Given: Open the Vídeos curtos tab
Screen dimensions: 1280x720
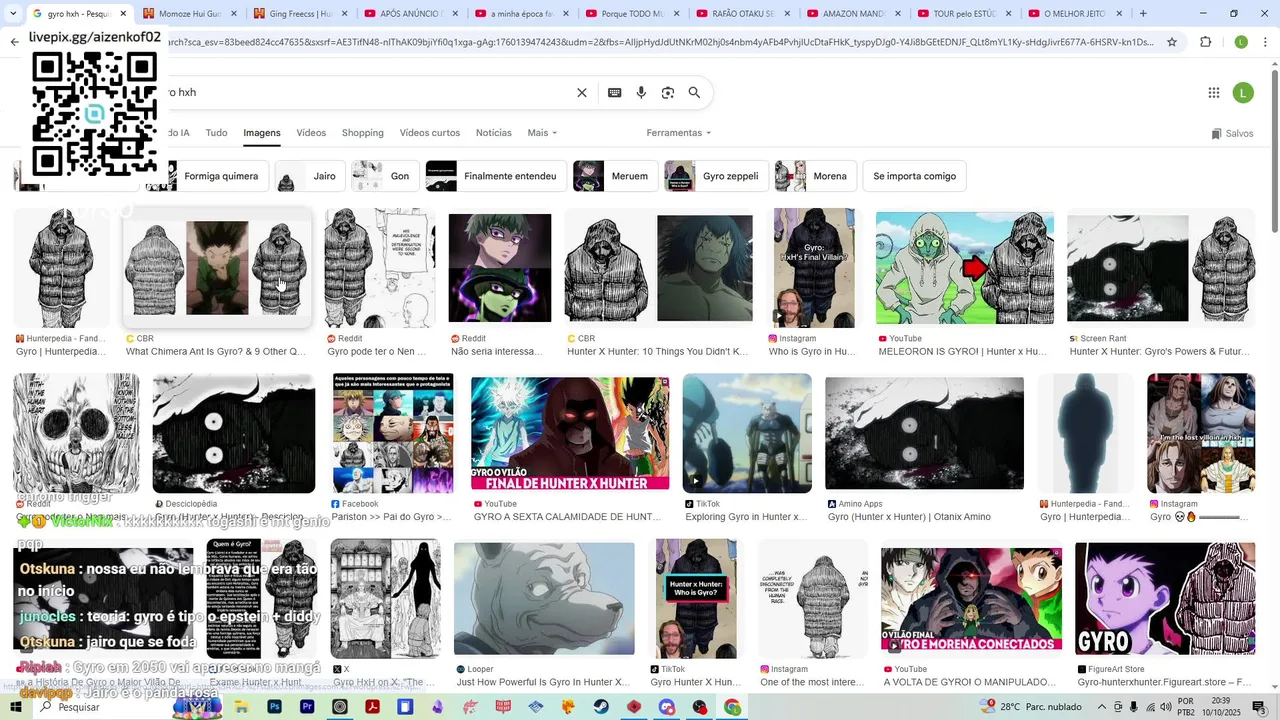Looking at the screenshot, I should coord(430,133).
